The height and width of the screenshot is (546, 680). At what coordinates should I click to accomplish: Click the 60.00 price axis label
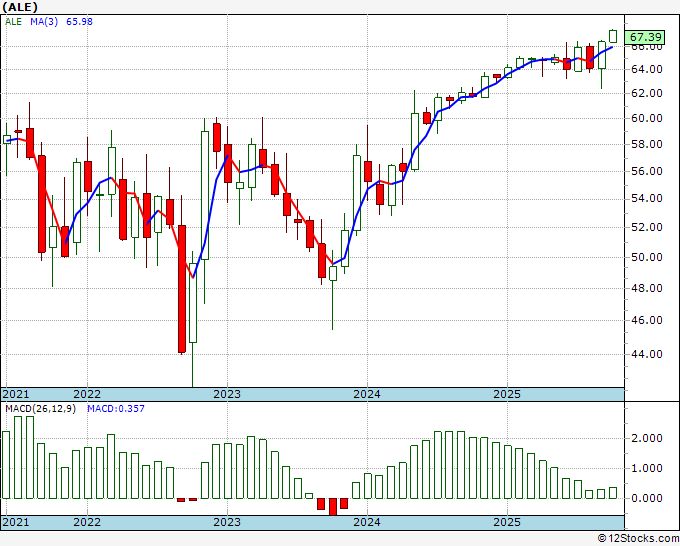coord(647,118)
